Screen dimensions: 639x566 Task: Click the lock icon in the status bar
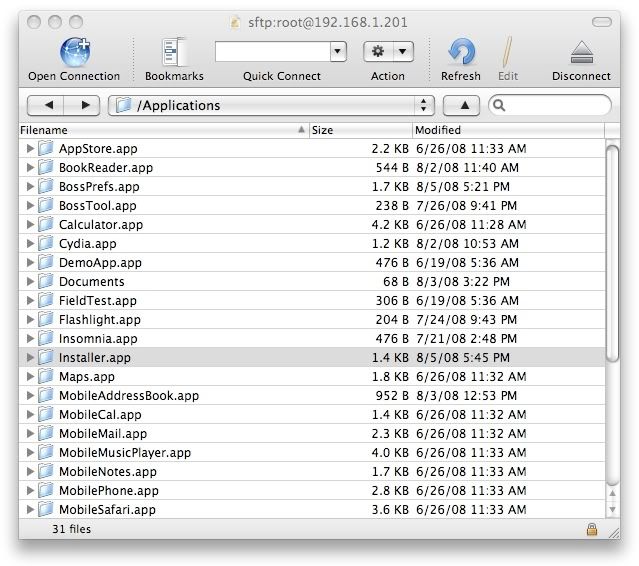(x=592, y=529)
